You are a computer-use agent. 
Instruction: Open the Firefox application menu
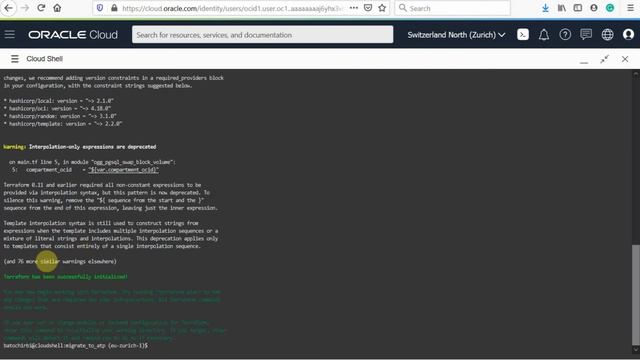point(630,8)
